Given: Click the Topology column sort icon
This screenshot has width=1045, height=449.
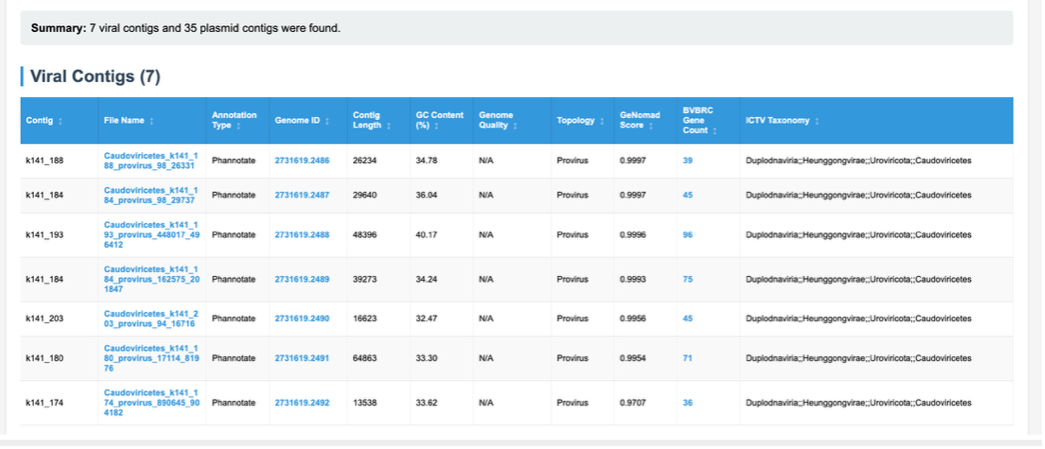Looking at the screenshot, I should pos(602,121).
